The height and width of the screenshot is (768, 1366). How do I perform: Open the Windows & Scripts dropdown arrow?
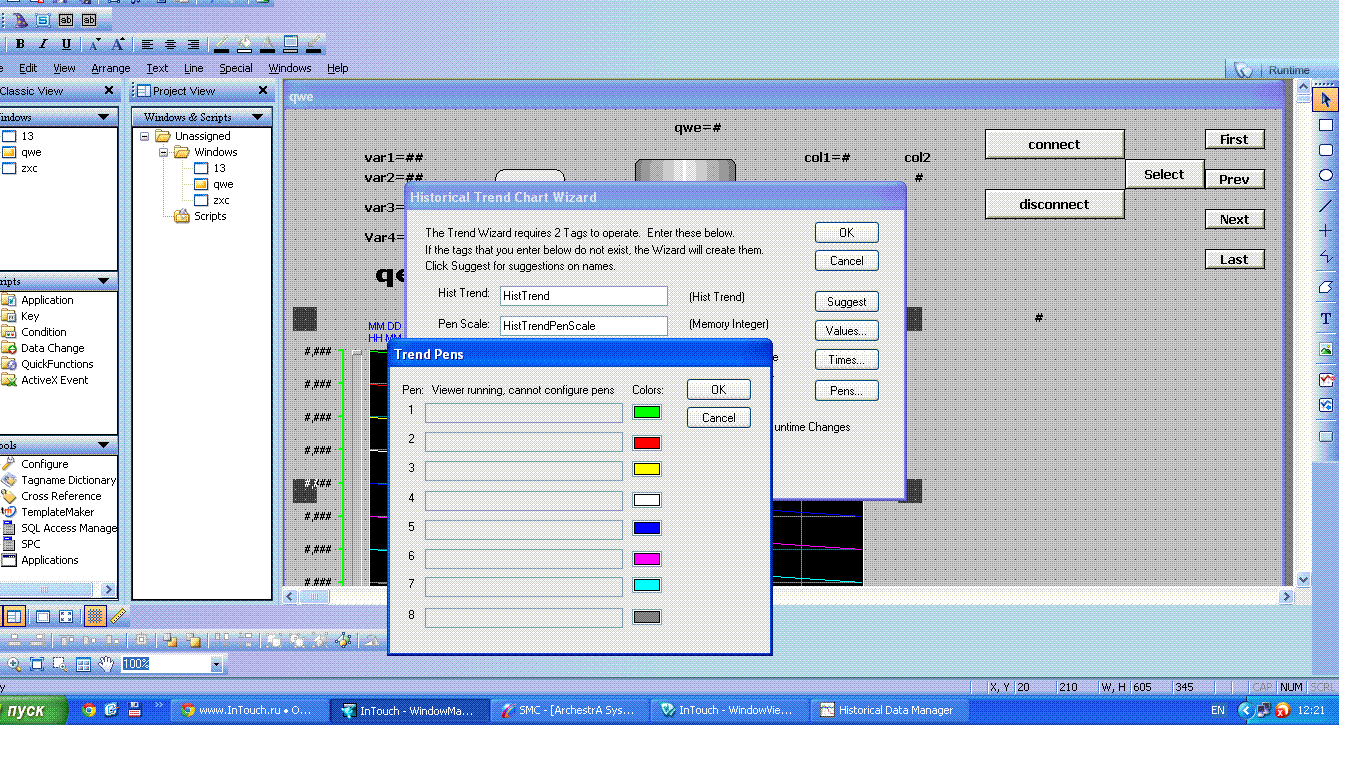257,117
